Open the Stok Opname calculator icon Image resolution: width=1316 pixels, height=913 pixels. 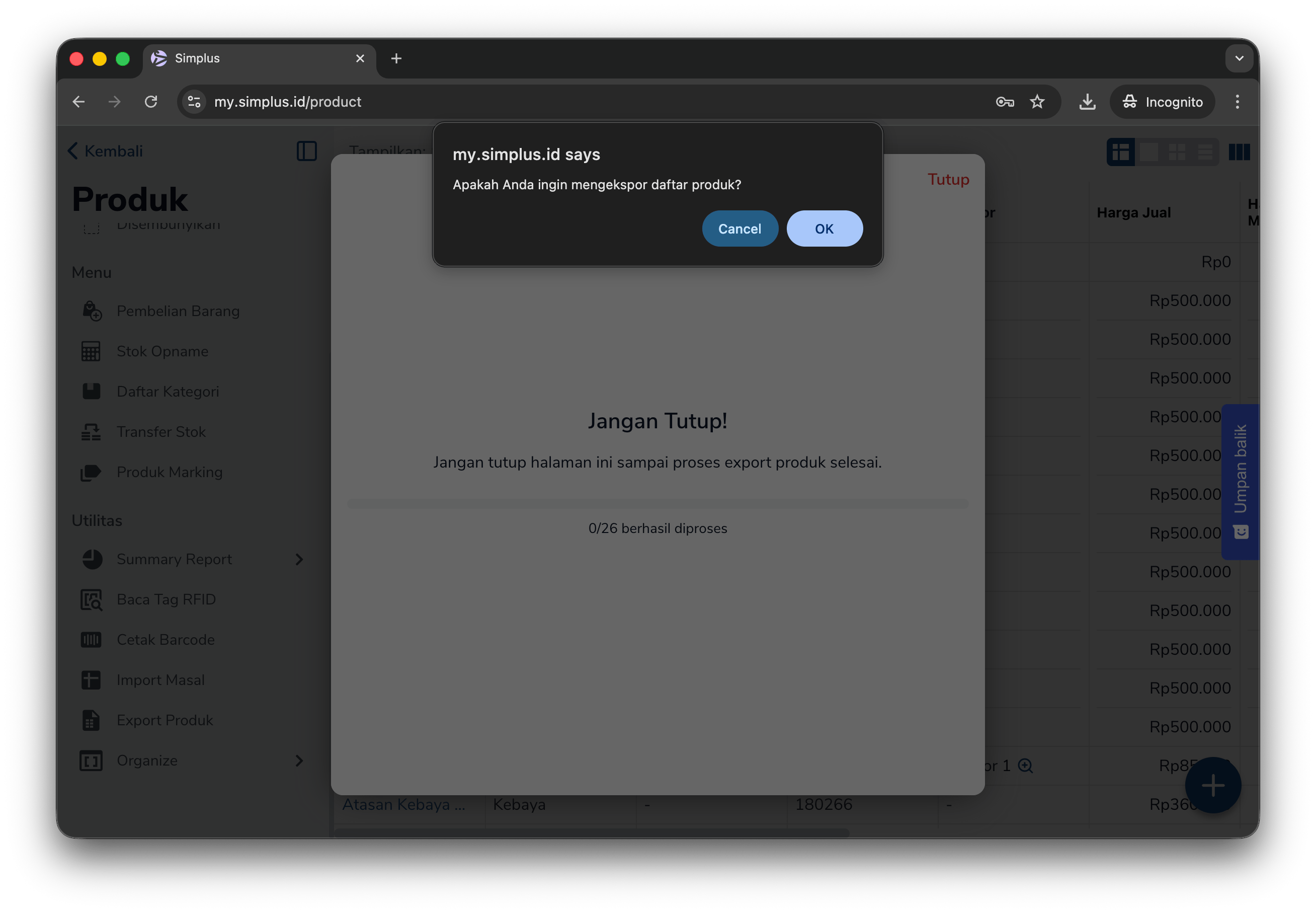[91, 351]
